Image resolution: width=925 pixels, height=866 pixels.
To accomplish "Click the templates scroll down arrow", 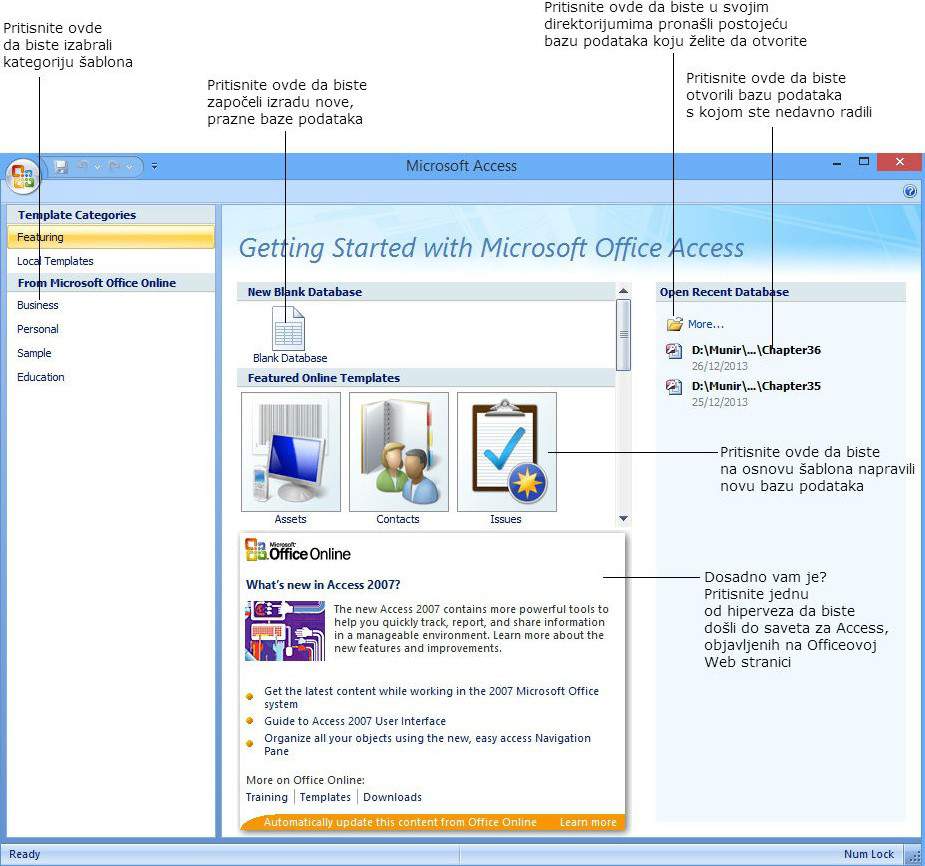I will point(623,519).
